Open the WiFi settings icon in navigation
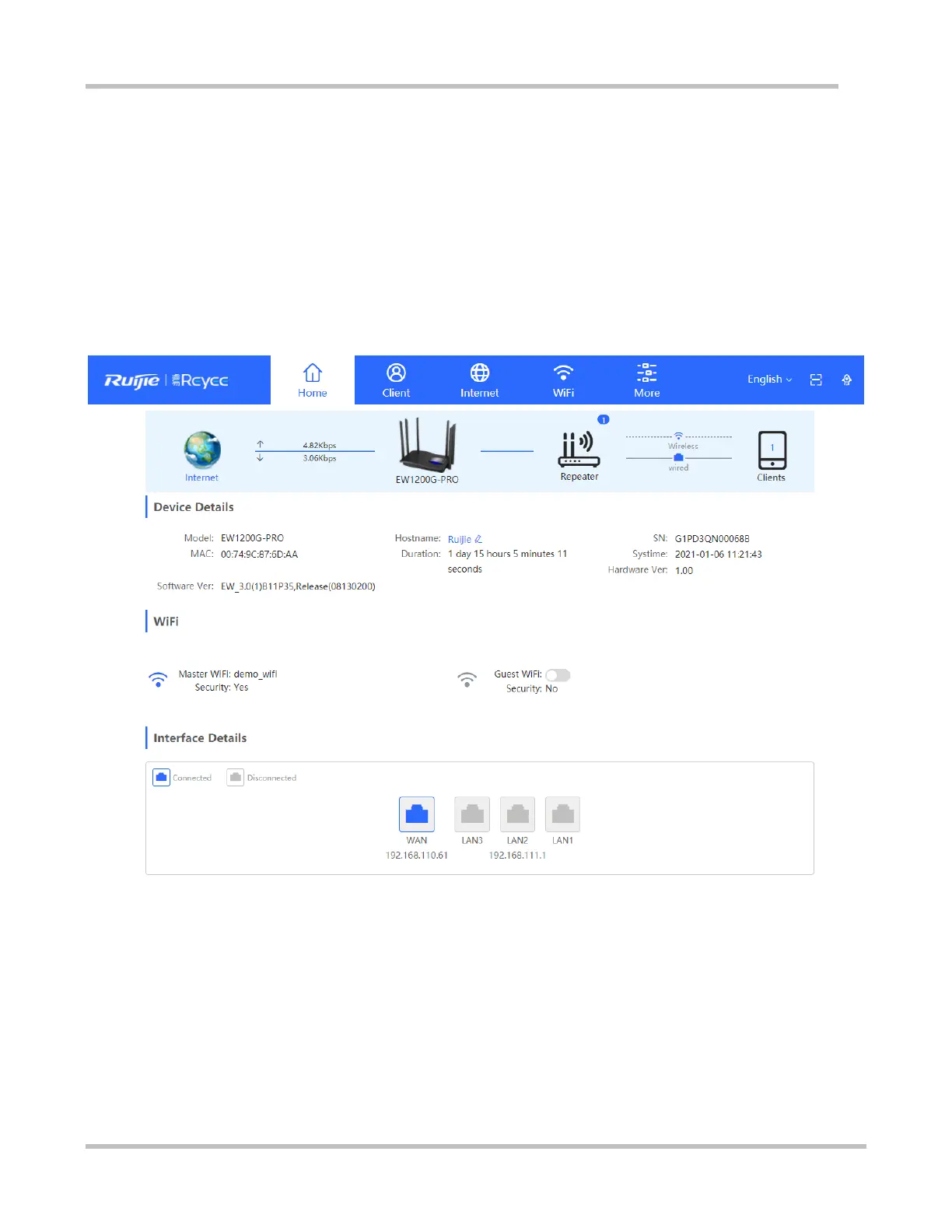 (563, 373)
